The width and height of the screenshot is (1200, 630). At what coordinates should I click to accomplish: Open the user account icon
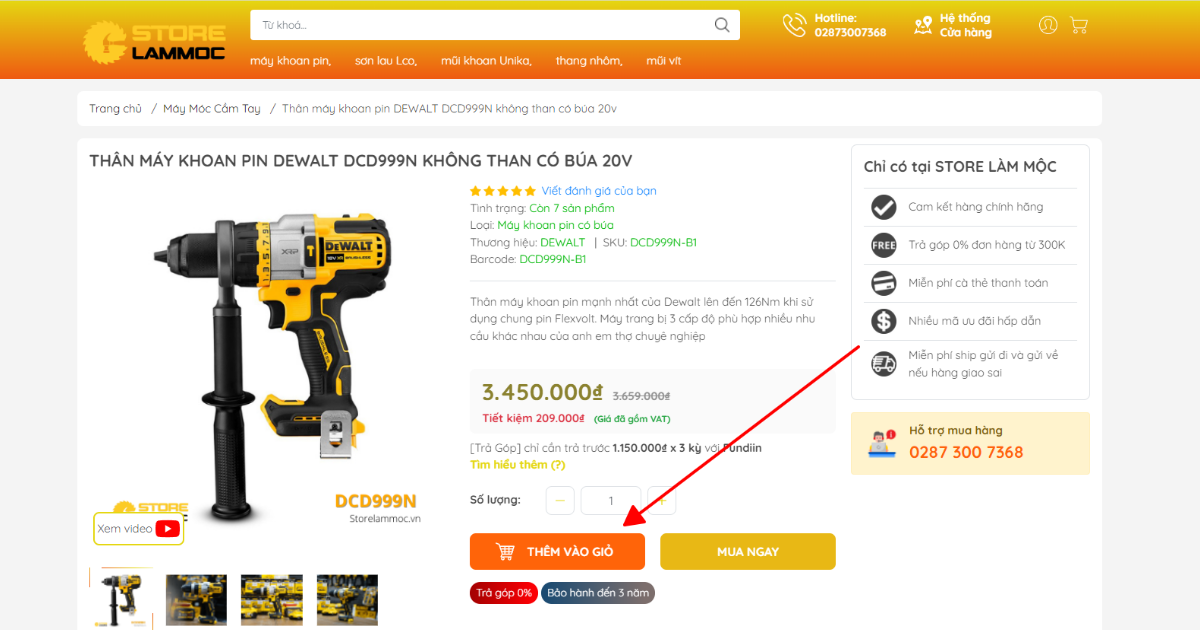click(x=1048, y=25)
